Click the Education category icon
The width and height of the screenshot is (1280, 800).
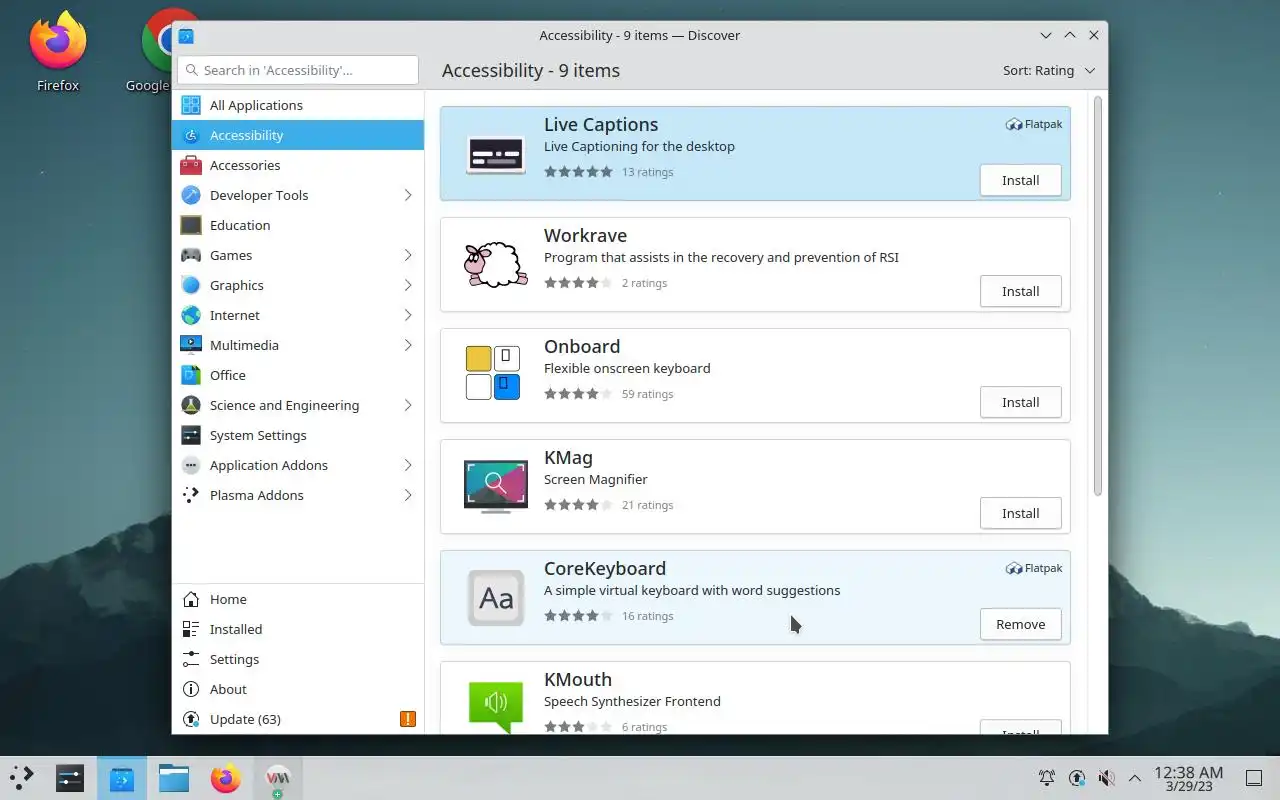click(191, 225)
